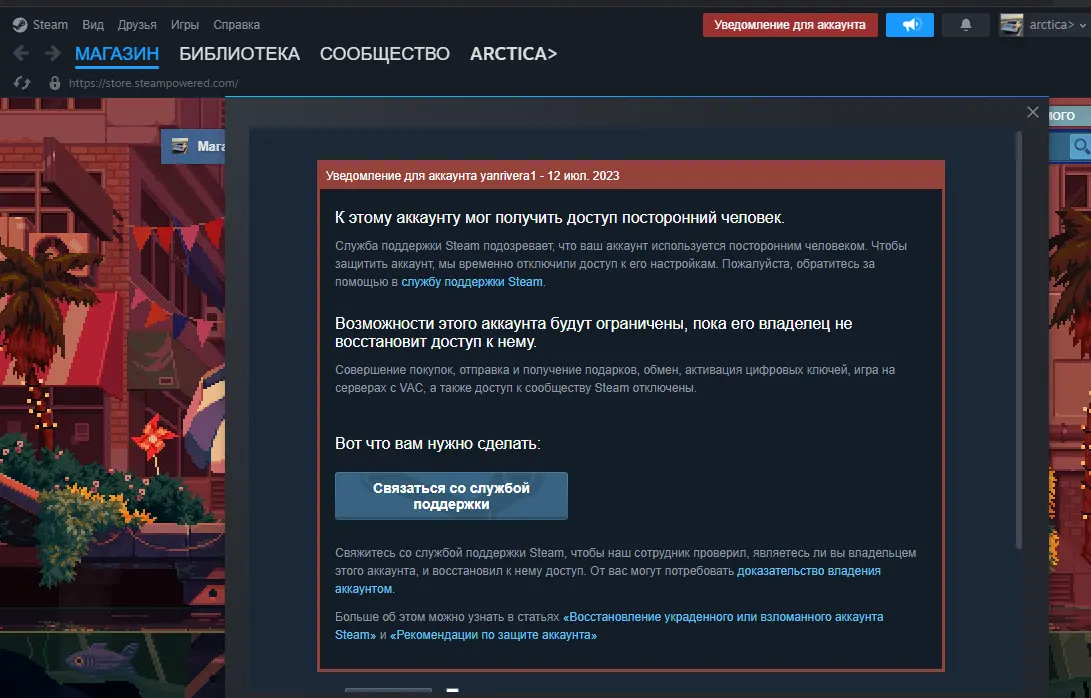Expand the arctica> account dropdown
This screenshot has height=698, width=1091.
tap(1056, 24)
